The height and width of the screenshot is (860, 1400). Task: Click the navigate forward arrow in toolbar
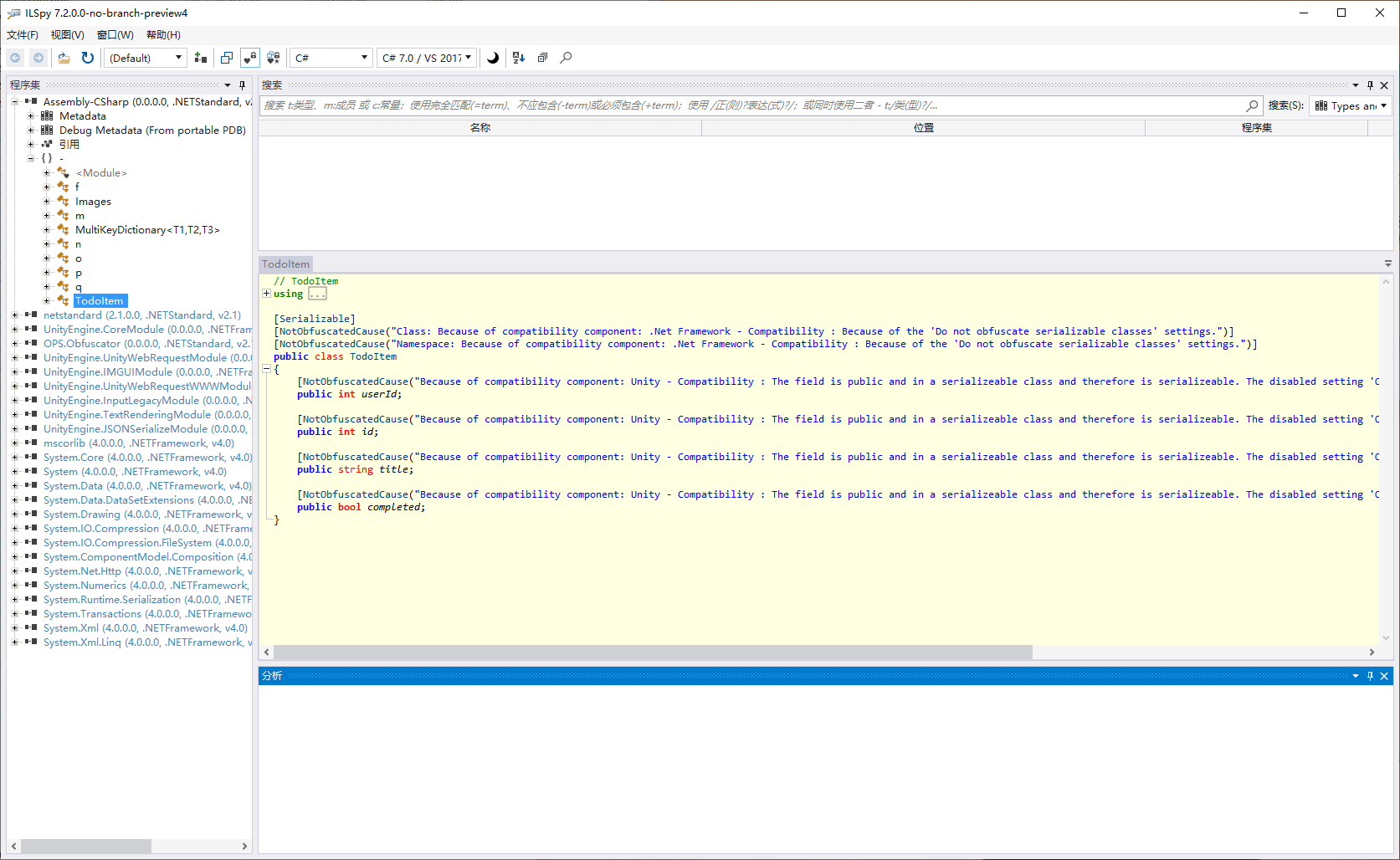tap(38, 58)
